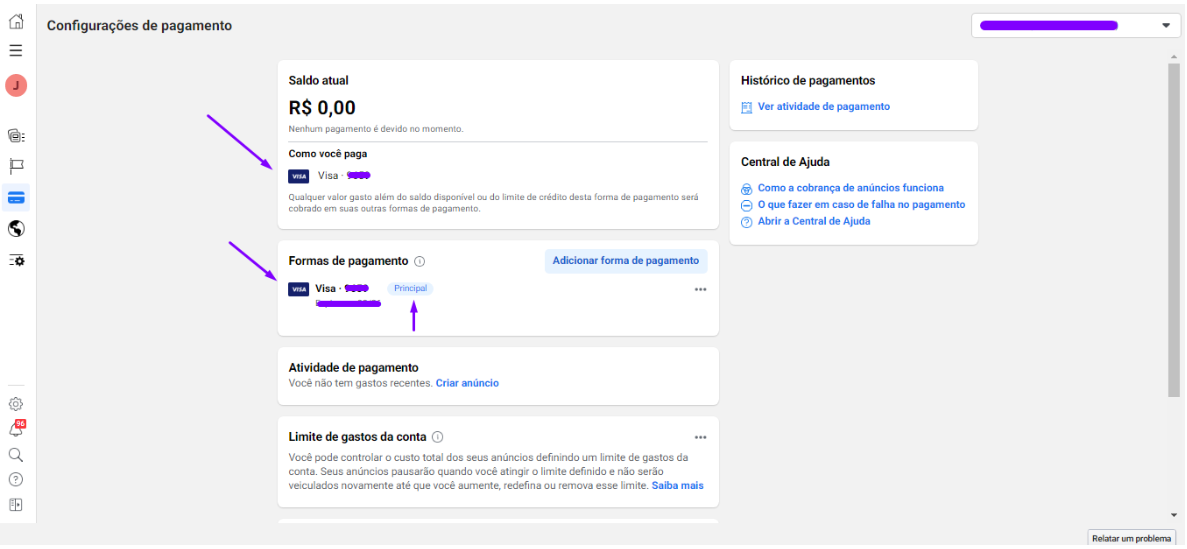Click Configurações de pagamento page title

139,26
